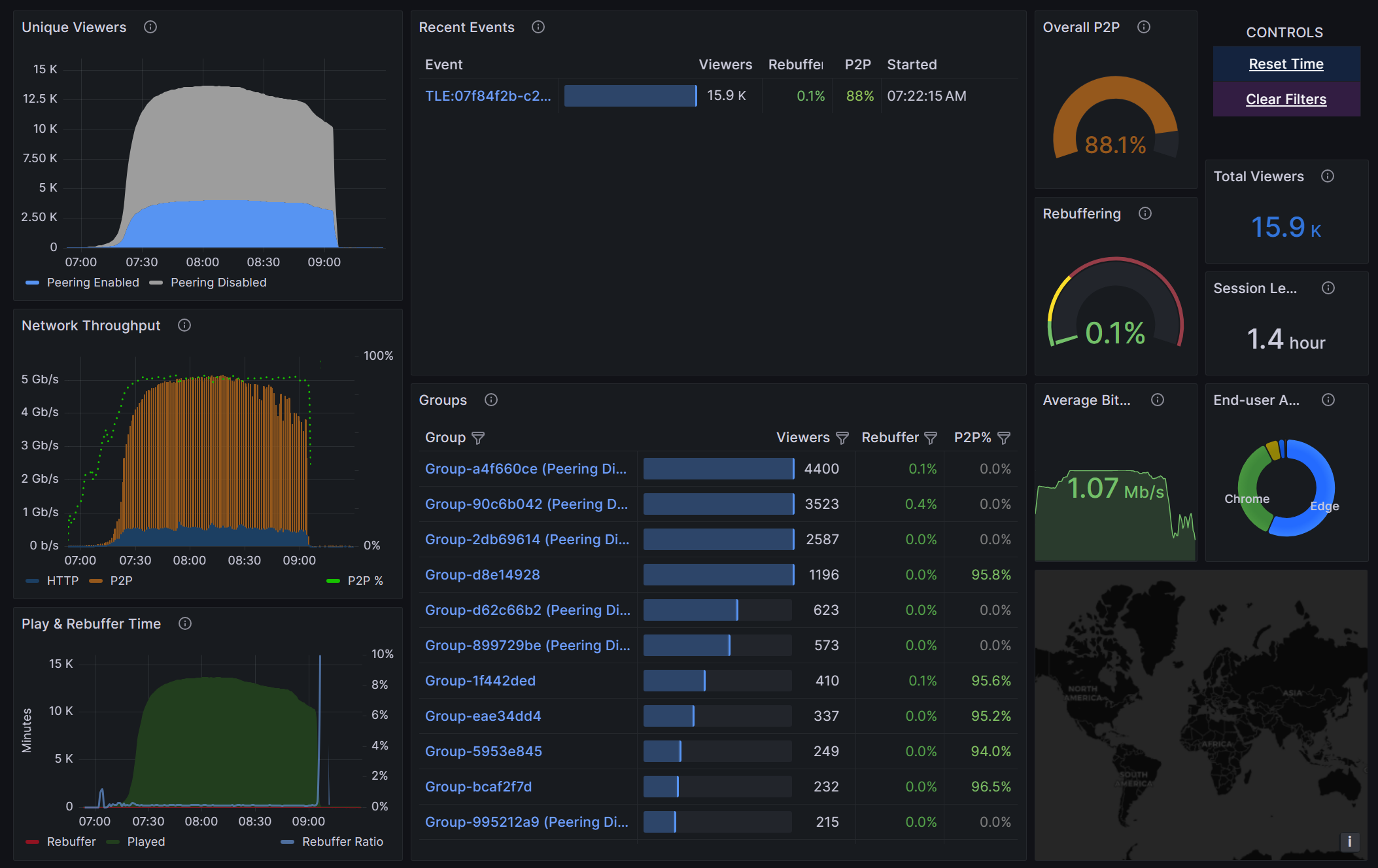Toggle the Peering Disabled legend series

tap(218, 283)
